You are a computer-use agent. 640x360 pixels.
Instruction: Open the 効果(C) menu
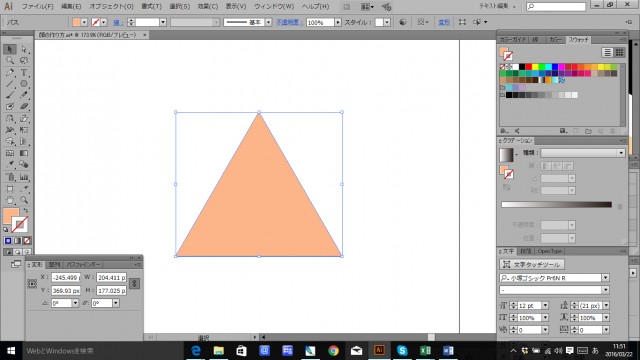coord(207,7)
